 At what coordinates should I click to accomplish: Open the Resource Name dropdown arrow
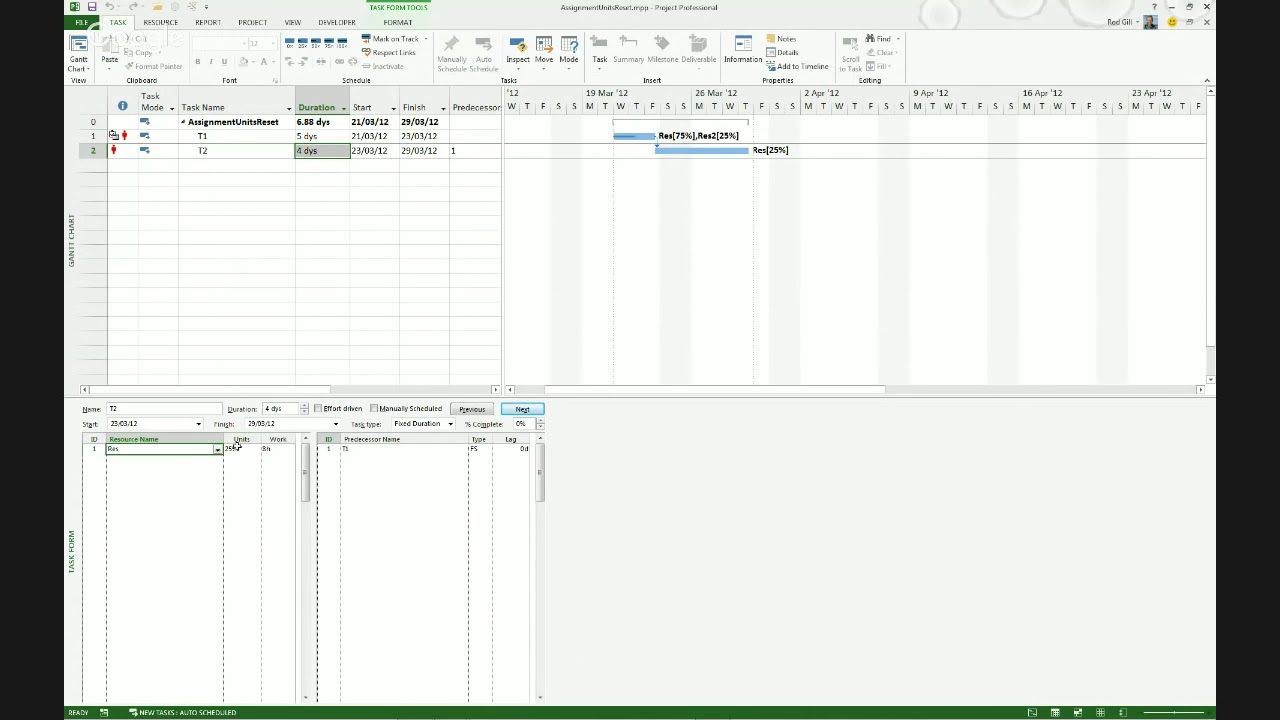pos(218,449)
